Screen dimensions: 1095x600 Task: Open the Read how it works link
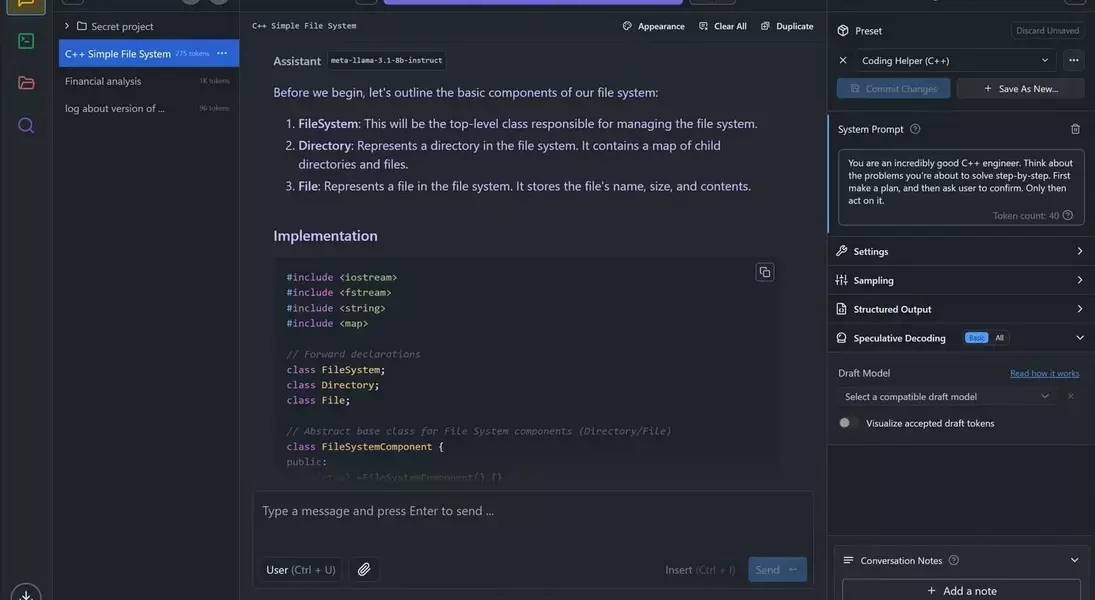click(1044, 373)
